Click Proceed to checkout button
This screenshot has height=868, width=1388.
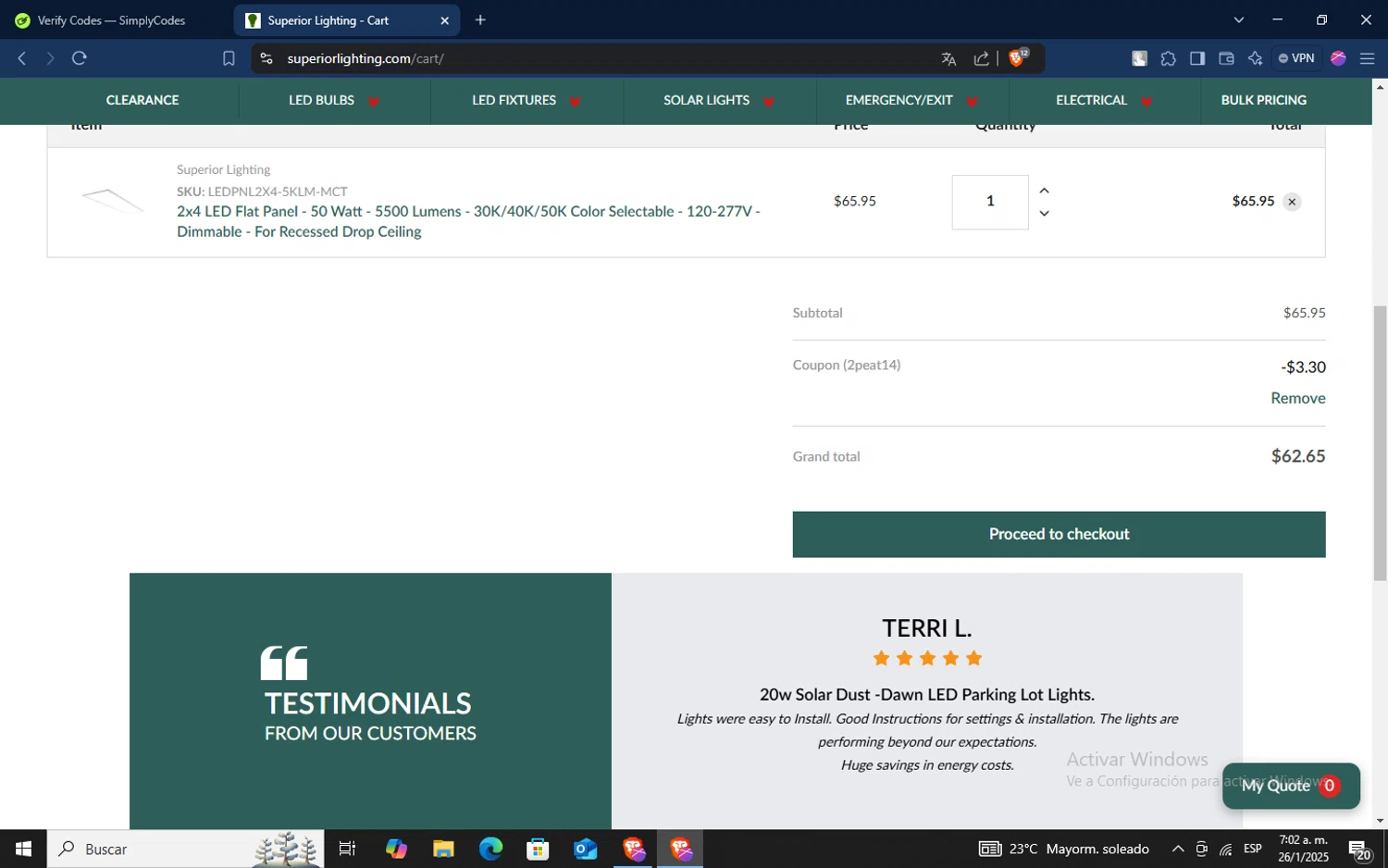1059,534
